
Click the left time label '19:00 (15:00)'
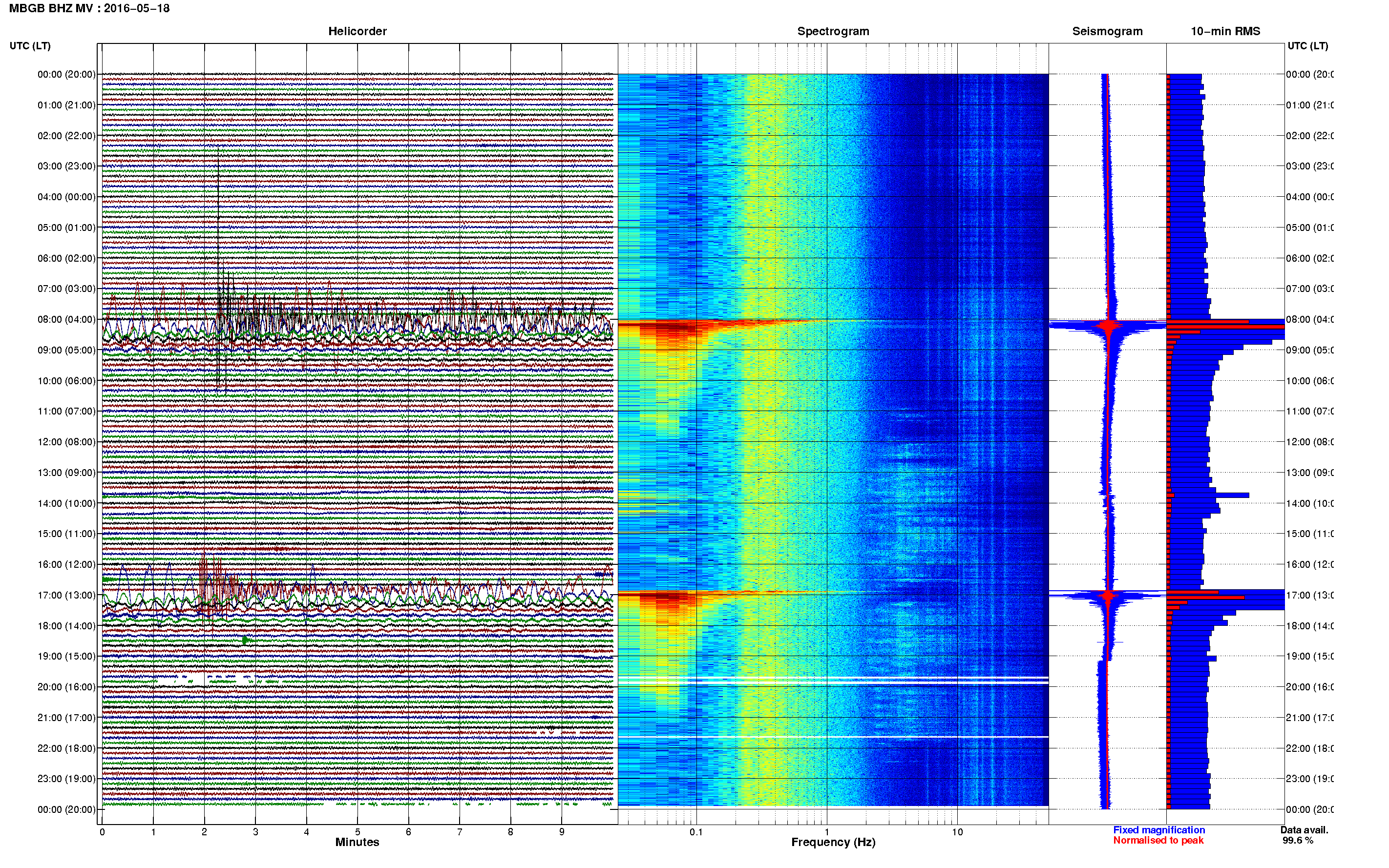[x=66, y=656]
